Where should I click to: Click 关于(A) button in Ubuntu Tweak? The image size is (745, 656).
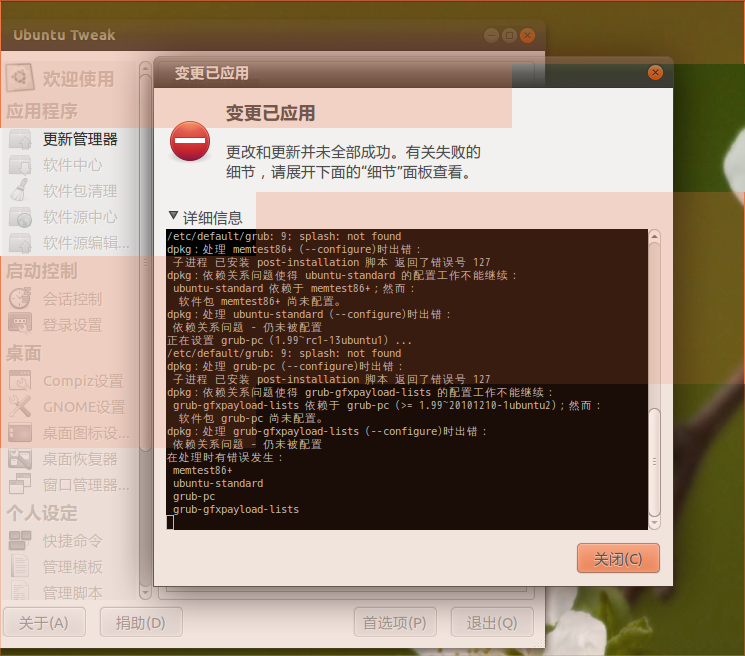coord(44,622)
